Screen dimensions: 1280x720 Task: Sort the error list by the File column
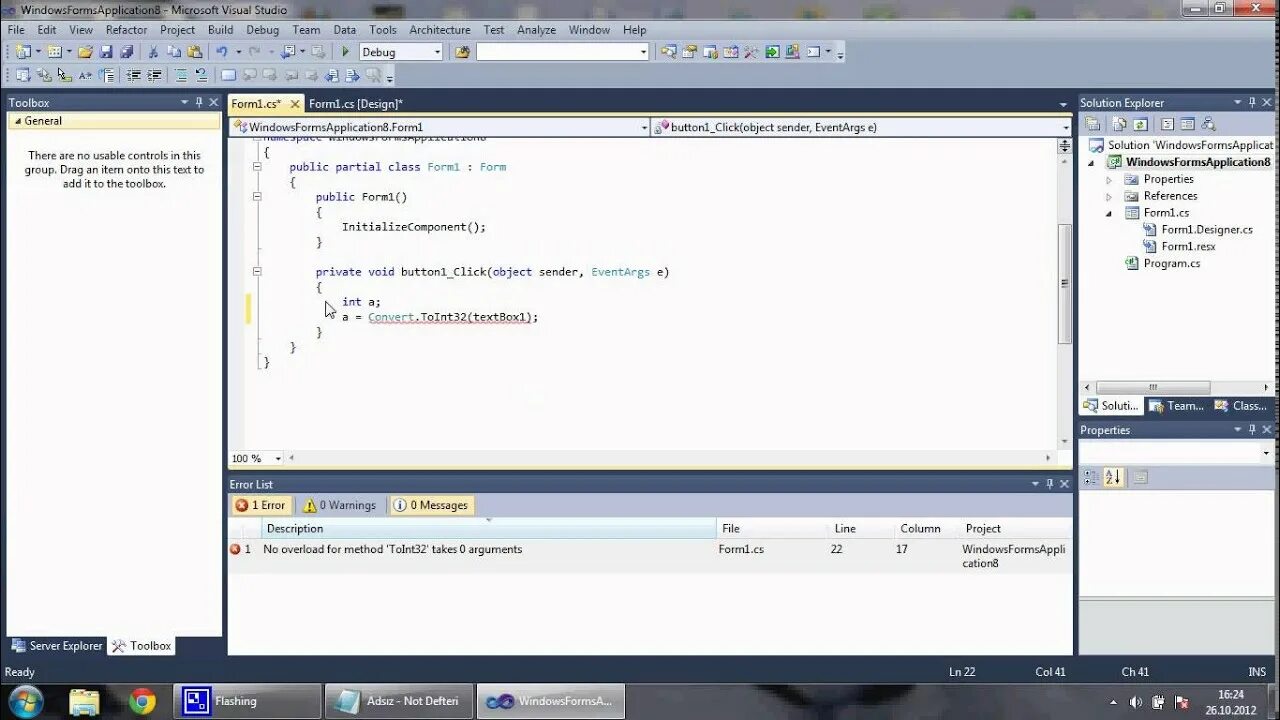click(x=772, y=529)
